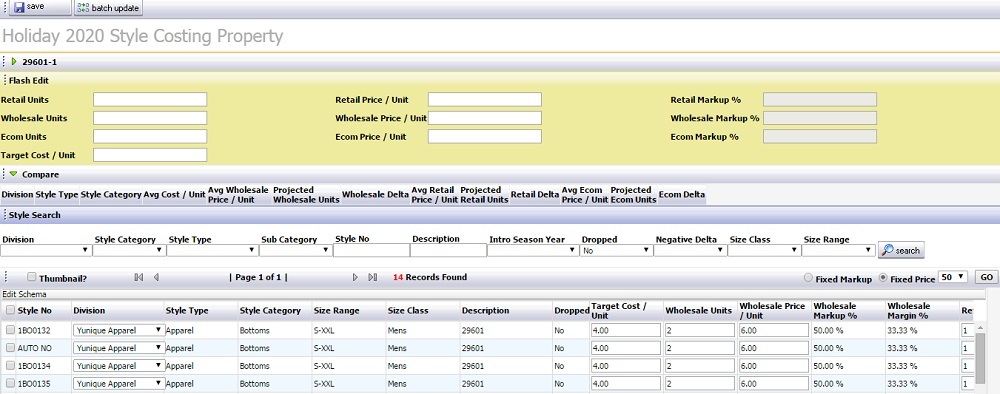Click Target Cost field in row 1BO0132
This screenshot has height=394, width=1000.
(x=626, y=330)
